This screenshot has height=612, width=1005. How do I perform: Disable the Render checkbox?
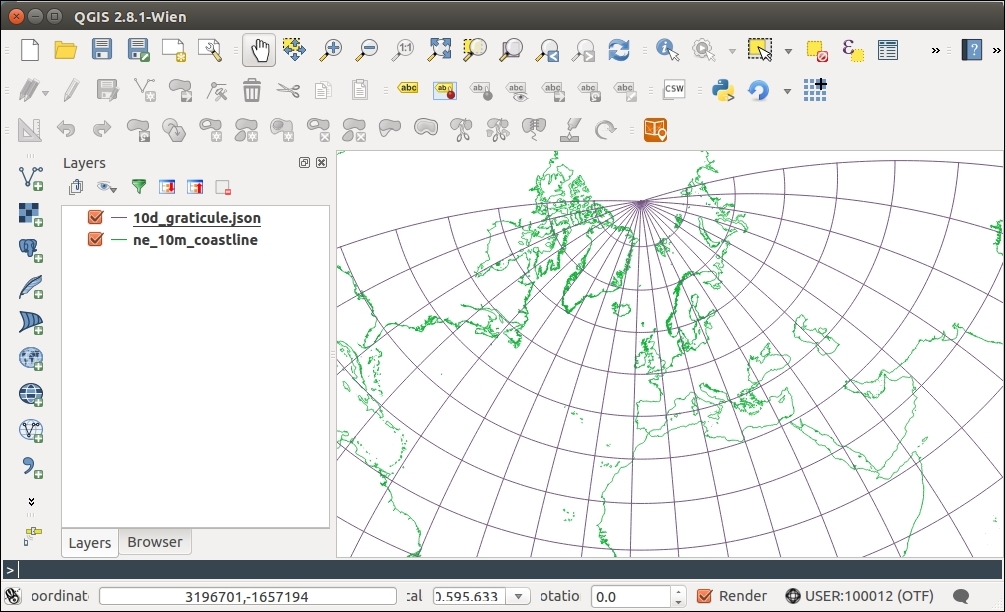point(704,596)
